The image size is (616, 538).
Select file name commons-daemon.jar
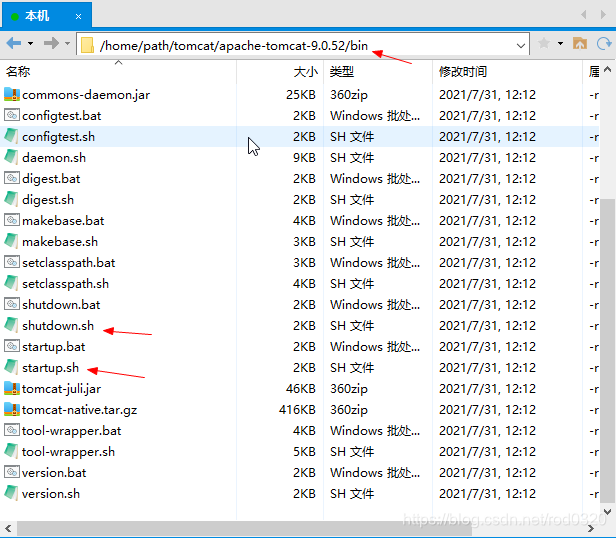tap(86, 95)
